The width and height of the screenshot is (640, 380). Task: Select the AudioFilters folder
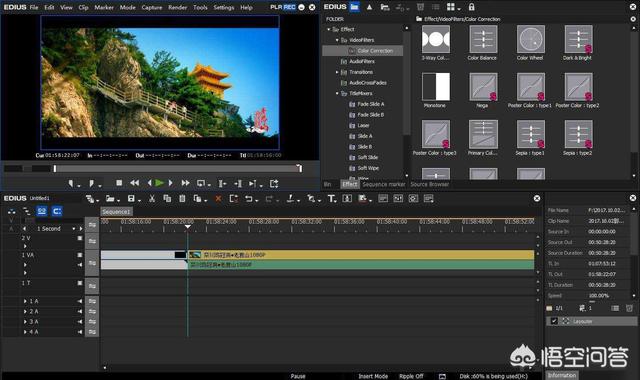pos(361,61)
